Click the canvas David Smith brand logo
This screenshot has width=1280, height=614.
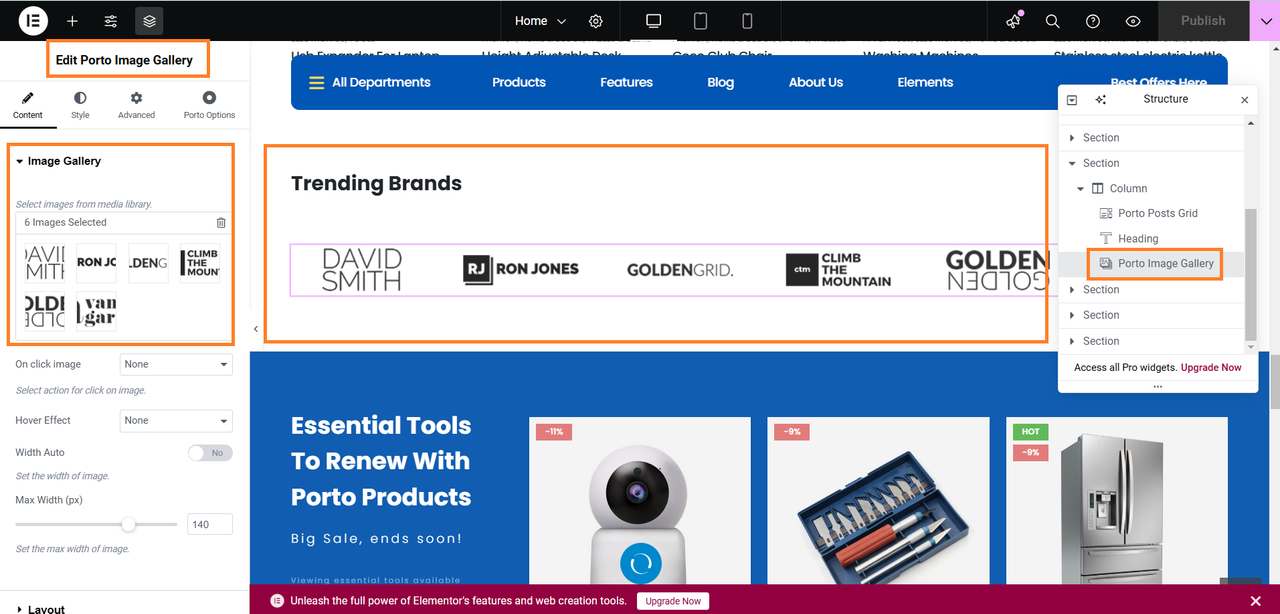[362, 270]
